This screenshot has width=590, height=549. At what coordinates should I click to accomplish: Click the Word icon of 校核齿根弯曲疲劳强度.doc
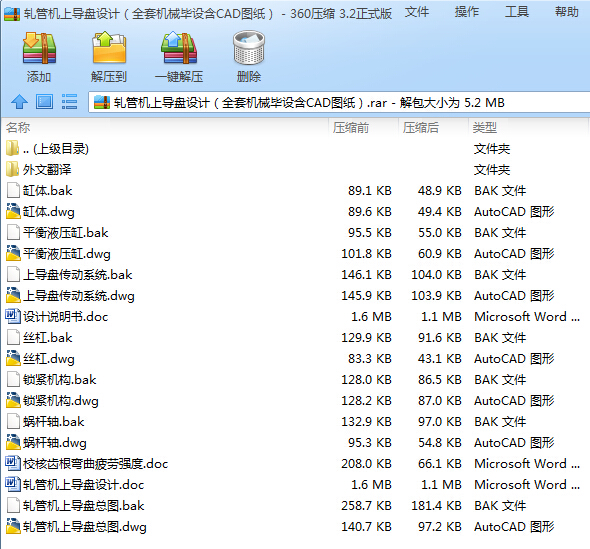click(13, 463)
